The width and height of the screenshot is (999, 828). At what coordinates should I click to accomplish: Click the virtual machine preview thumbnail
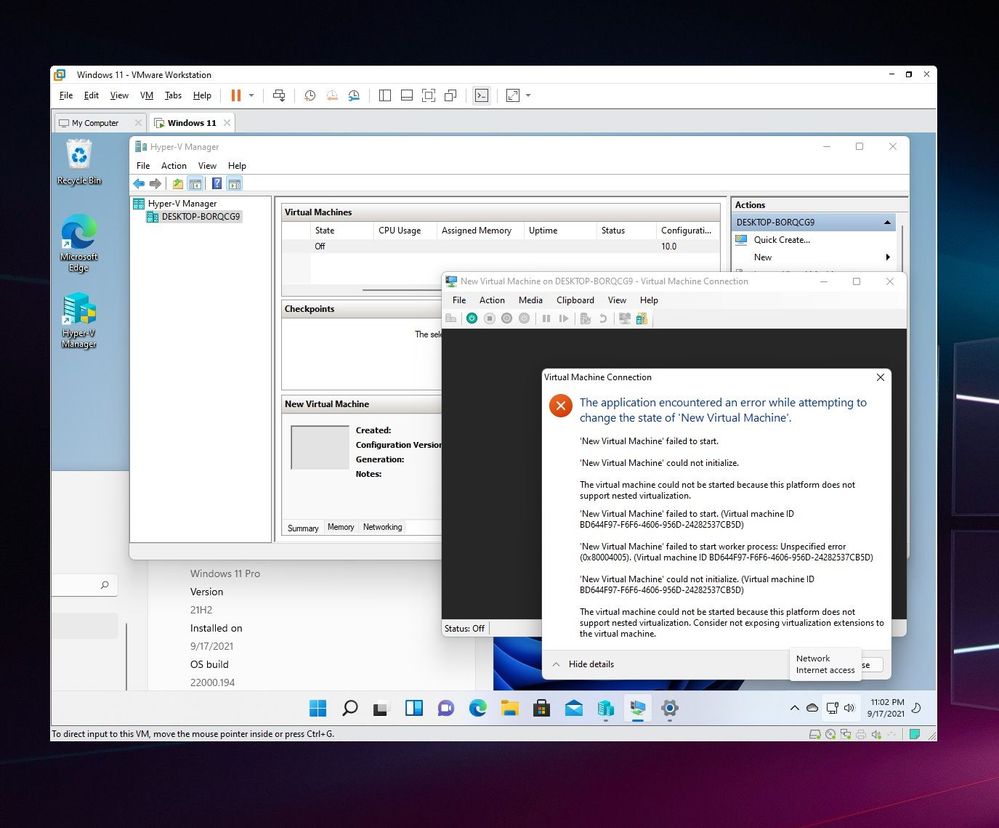point(320,447)
